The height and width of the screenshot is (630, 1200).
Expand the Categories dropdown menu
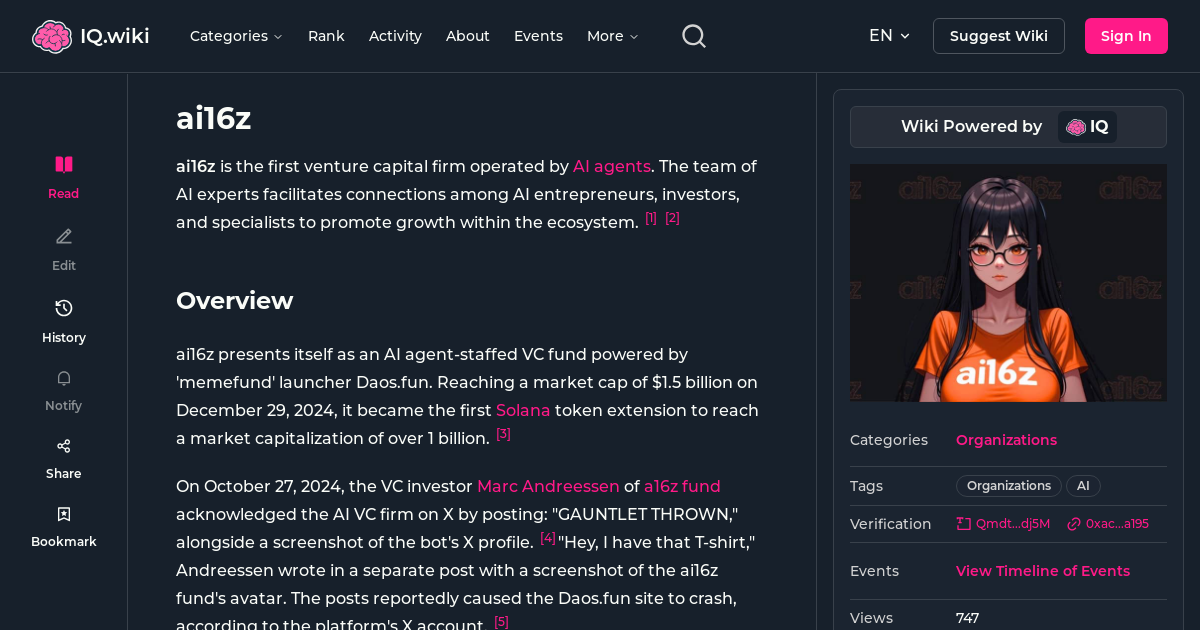click(236, 36)
